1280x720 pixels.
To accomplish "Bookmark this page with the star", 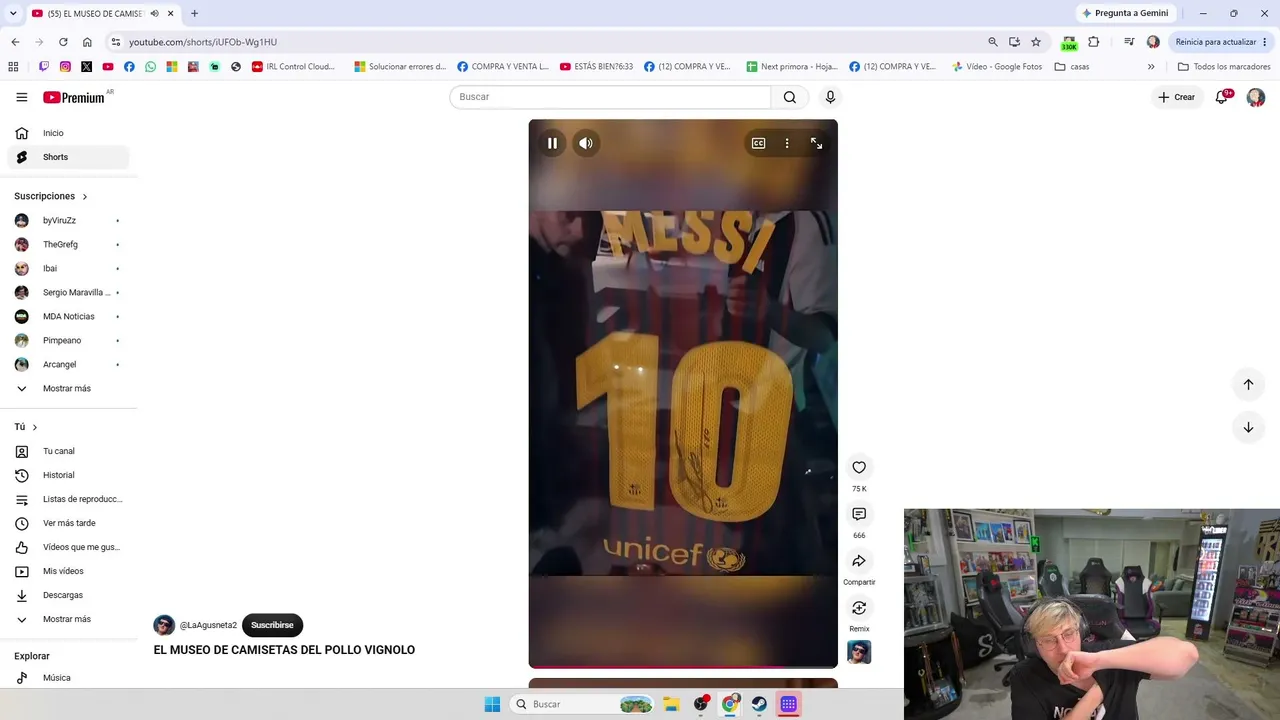I will click(x=1036, y=42).
